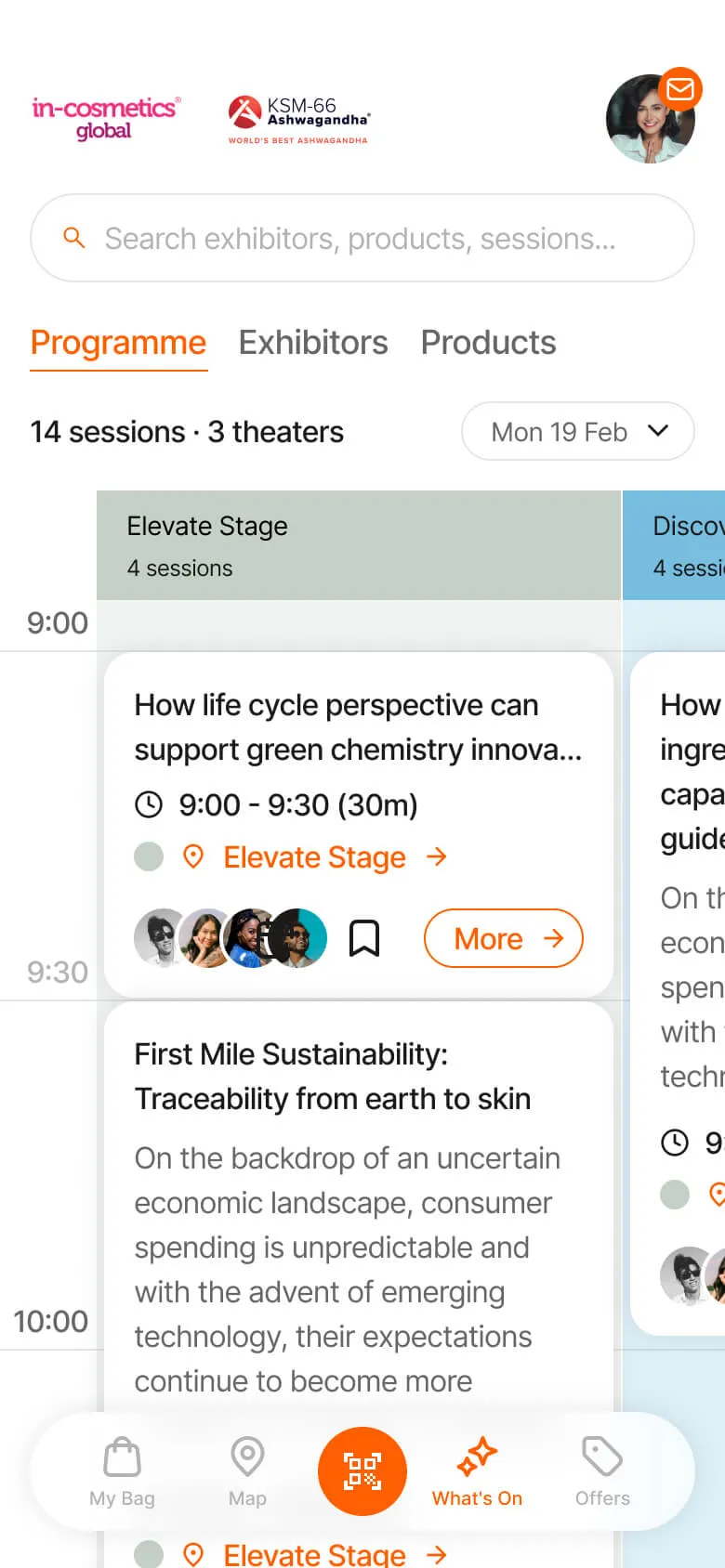Viewport: 725px width, 1568px height.
Task: Type in the search exhibitors field
Action: coord(372,239)
